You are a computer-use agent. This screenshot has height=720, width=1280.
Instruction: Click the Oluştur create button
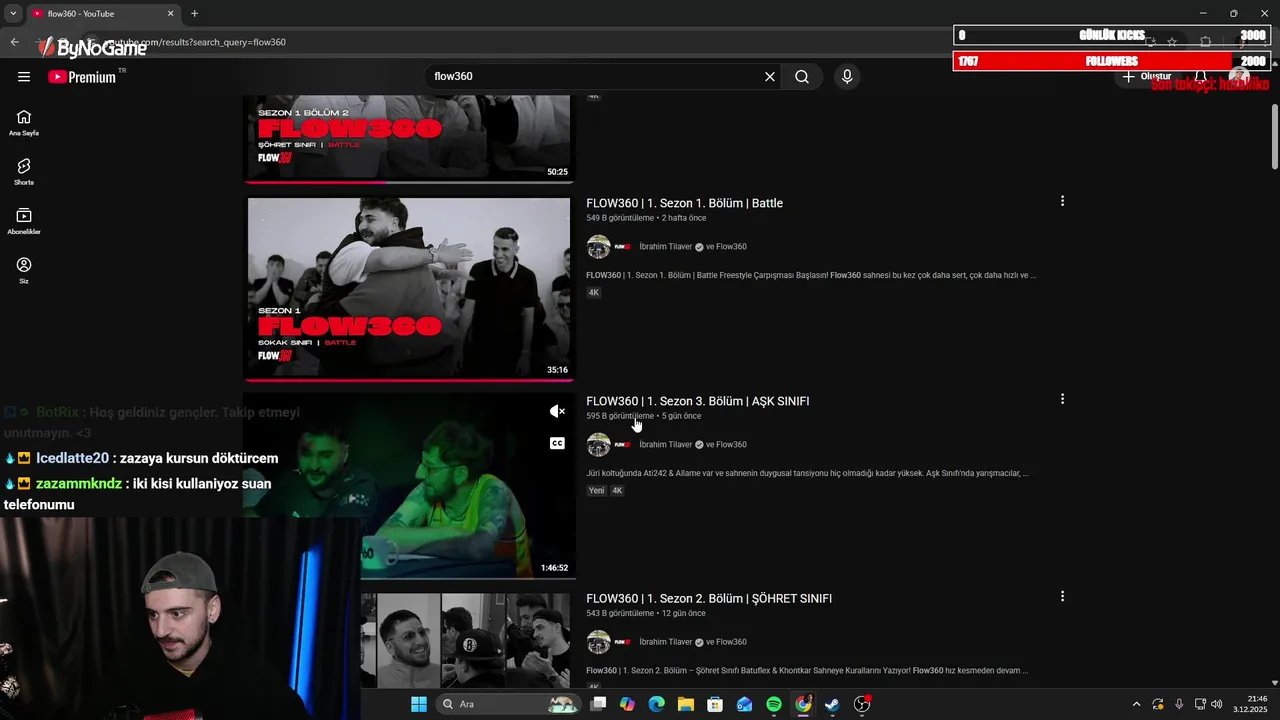click(x=1146, y=77)
